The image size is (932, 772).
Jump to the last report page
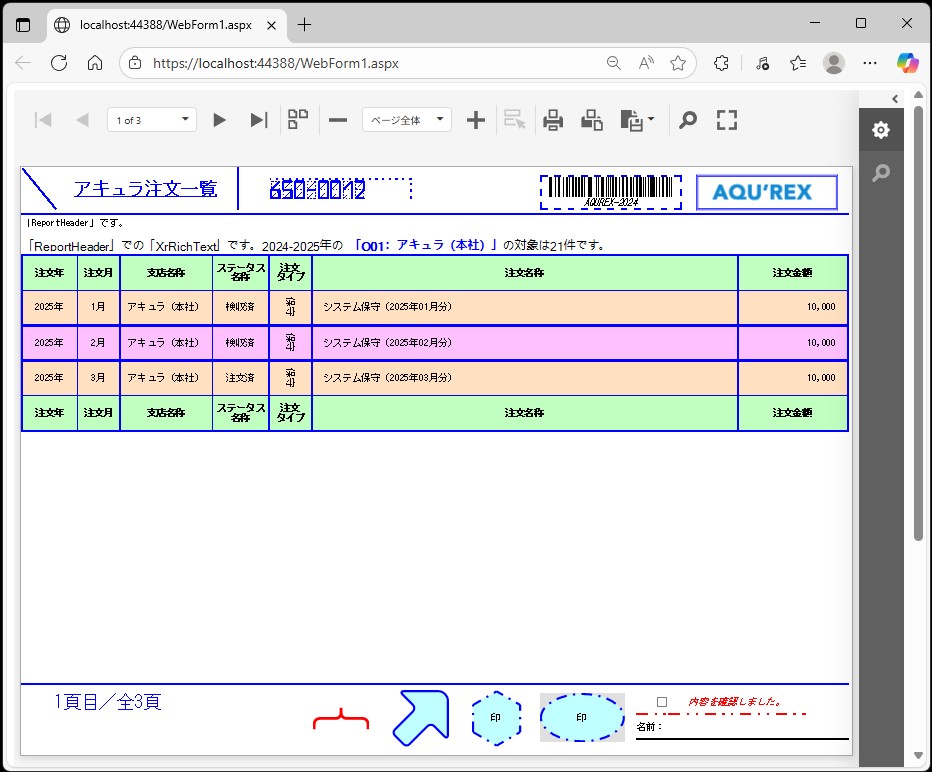[x=259, y=120]
